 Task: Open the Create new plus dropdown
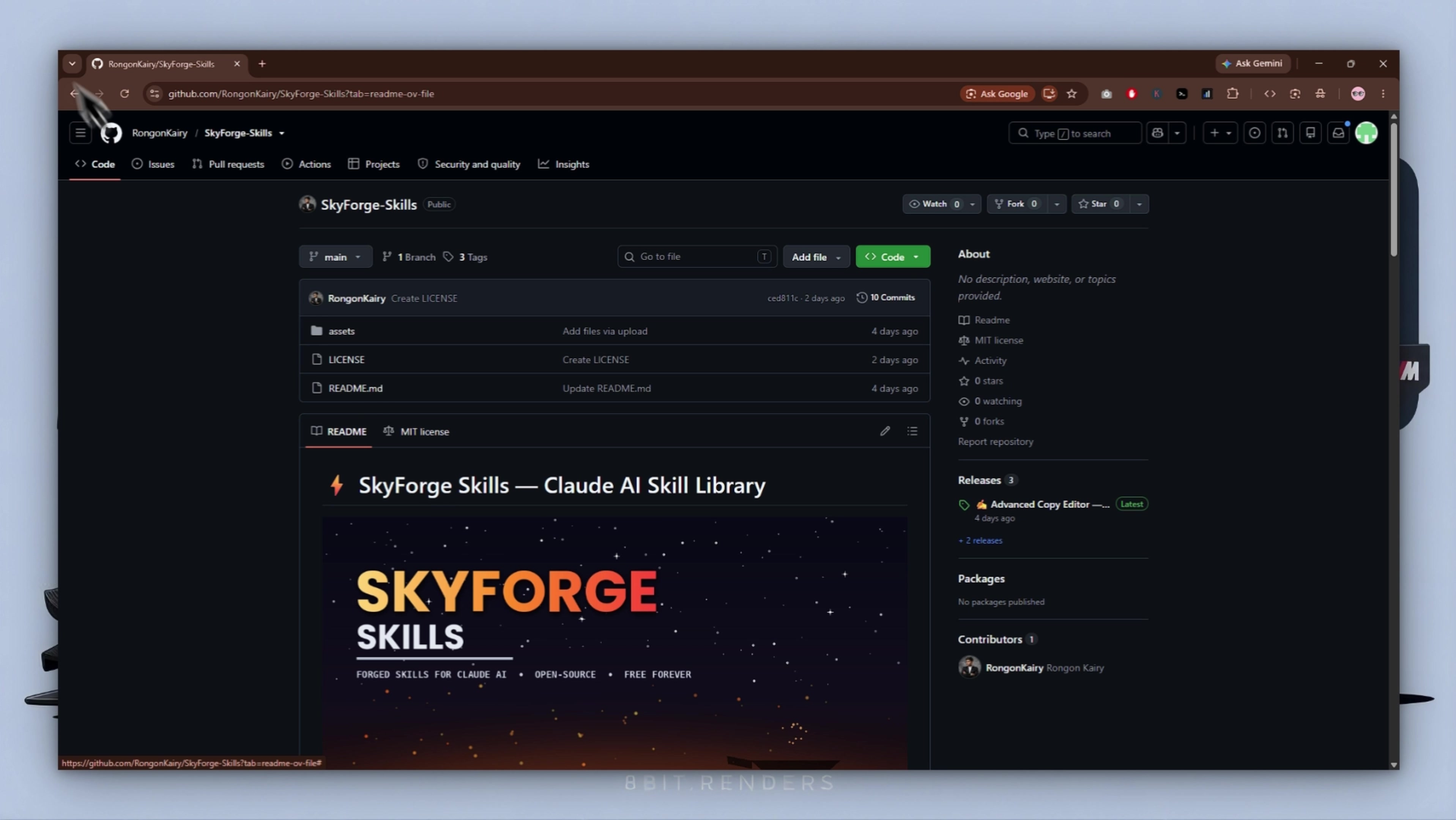(1220, 133)
